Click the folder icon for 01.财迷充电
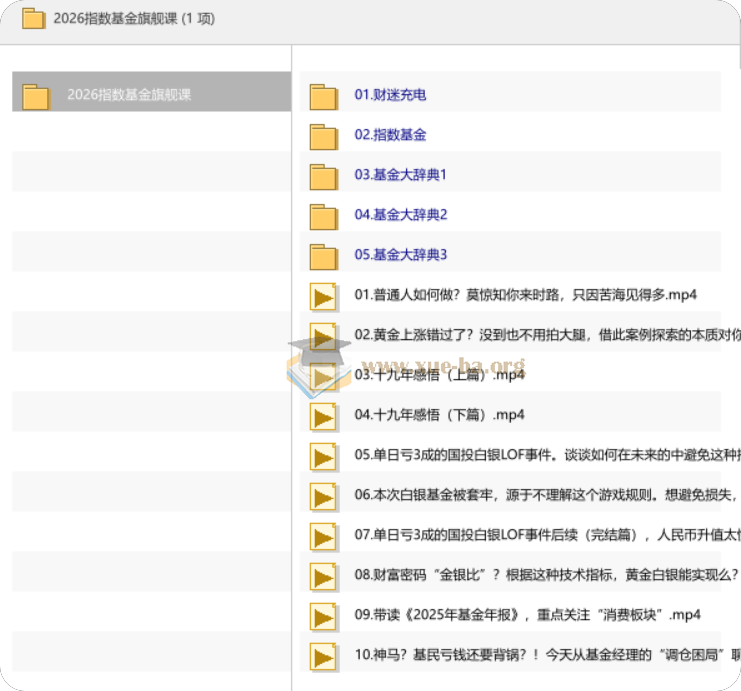The image size is (741, 691). [324, 97]
